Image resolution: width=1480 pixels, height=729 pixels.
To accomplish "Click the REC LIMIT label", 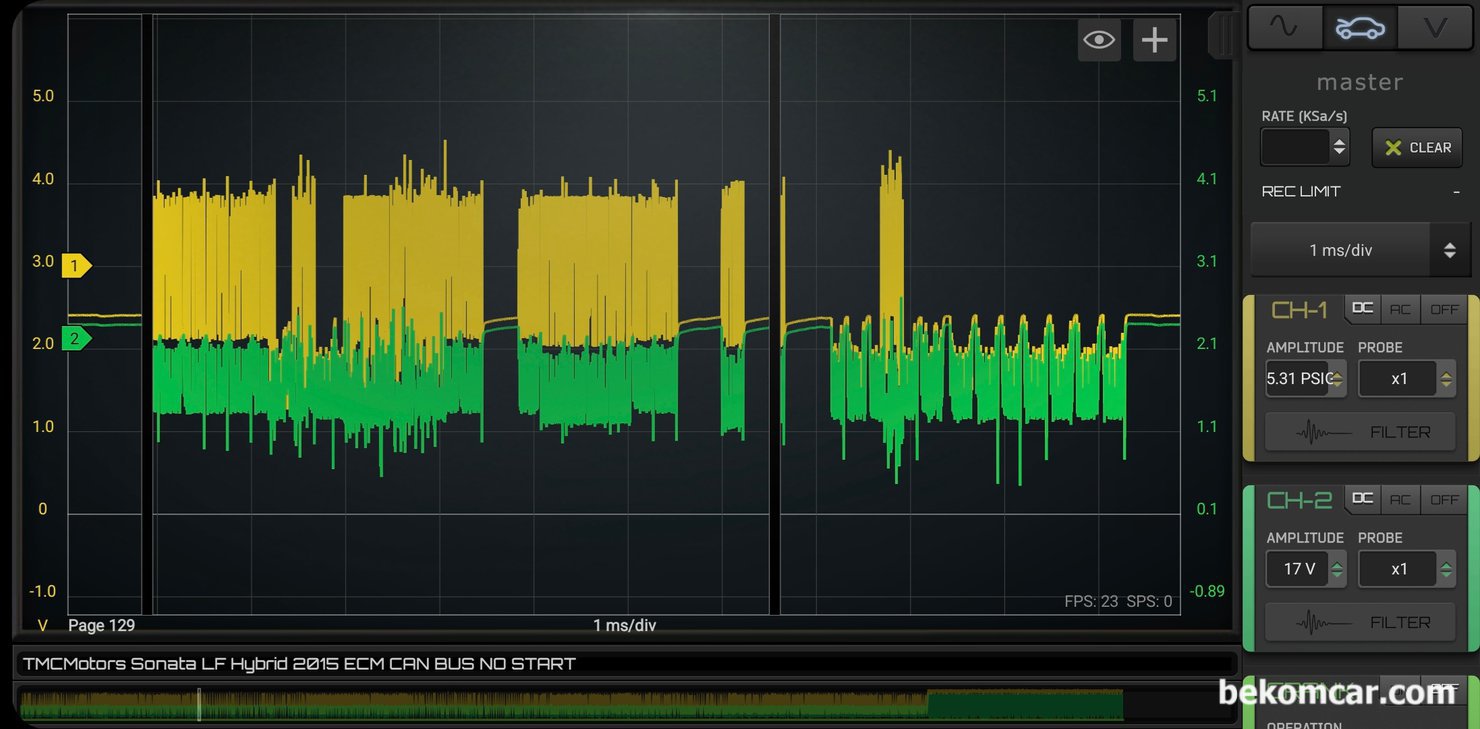I will (1301, 191).
